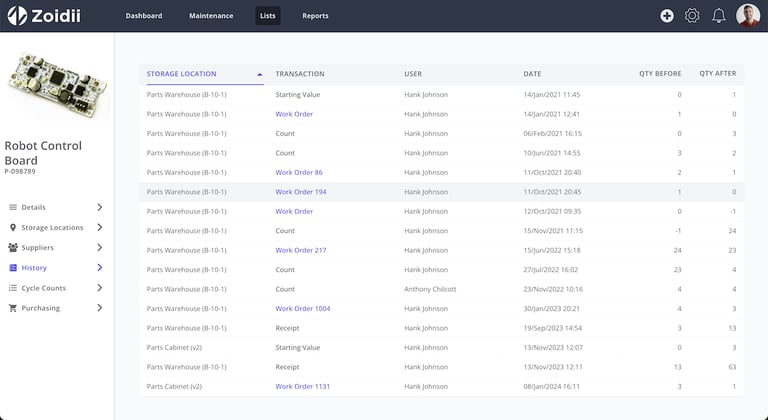Screen dimensions: 768x420
Task: Open the Work Order 1131 link
Action: point(303,386)
